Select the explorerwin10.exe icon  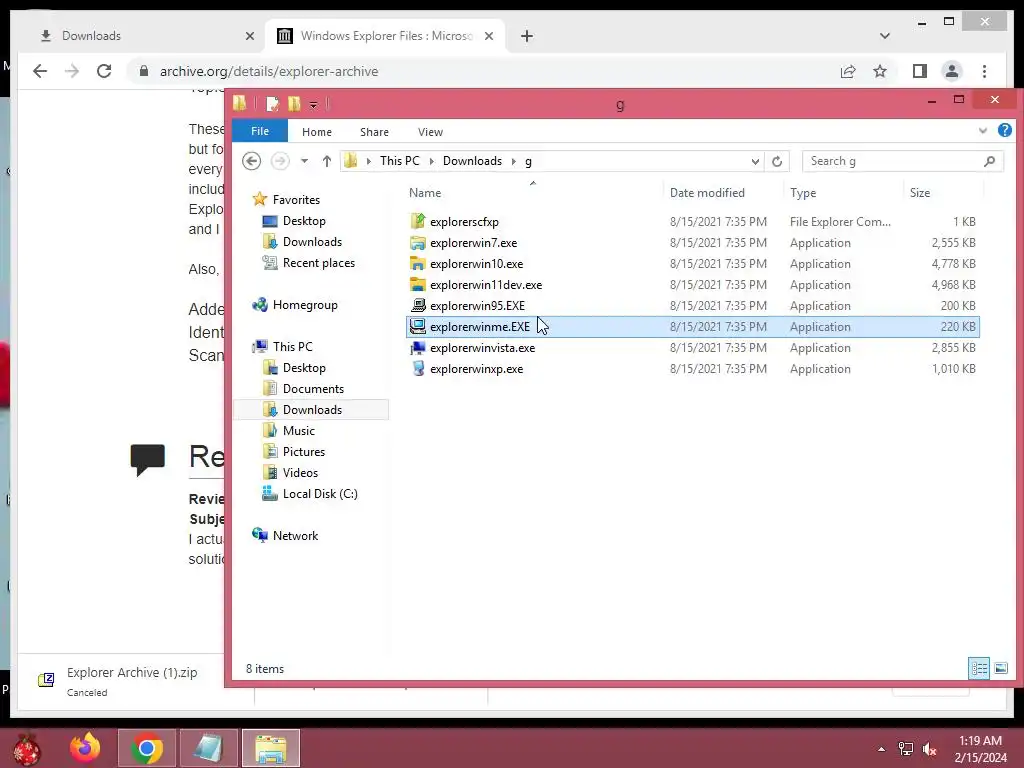pyautogui.click(x=418, y=264)
